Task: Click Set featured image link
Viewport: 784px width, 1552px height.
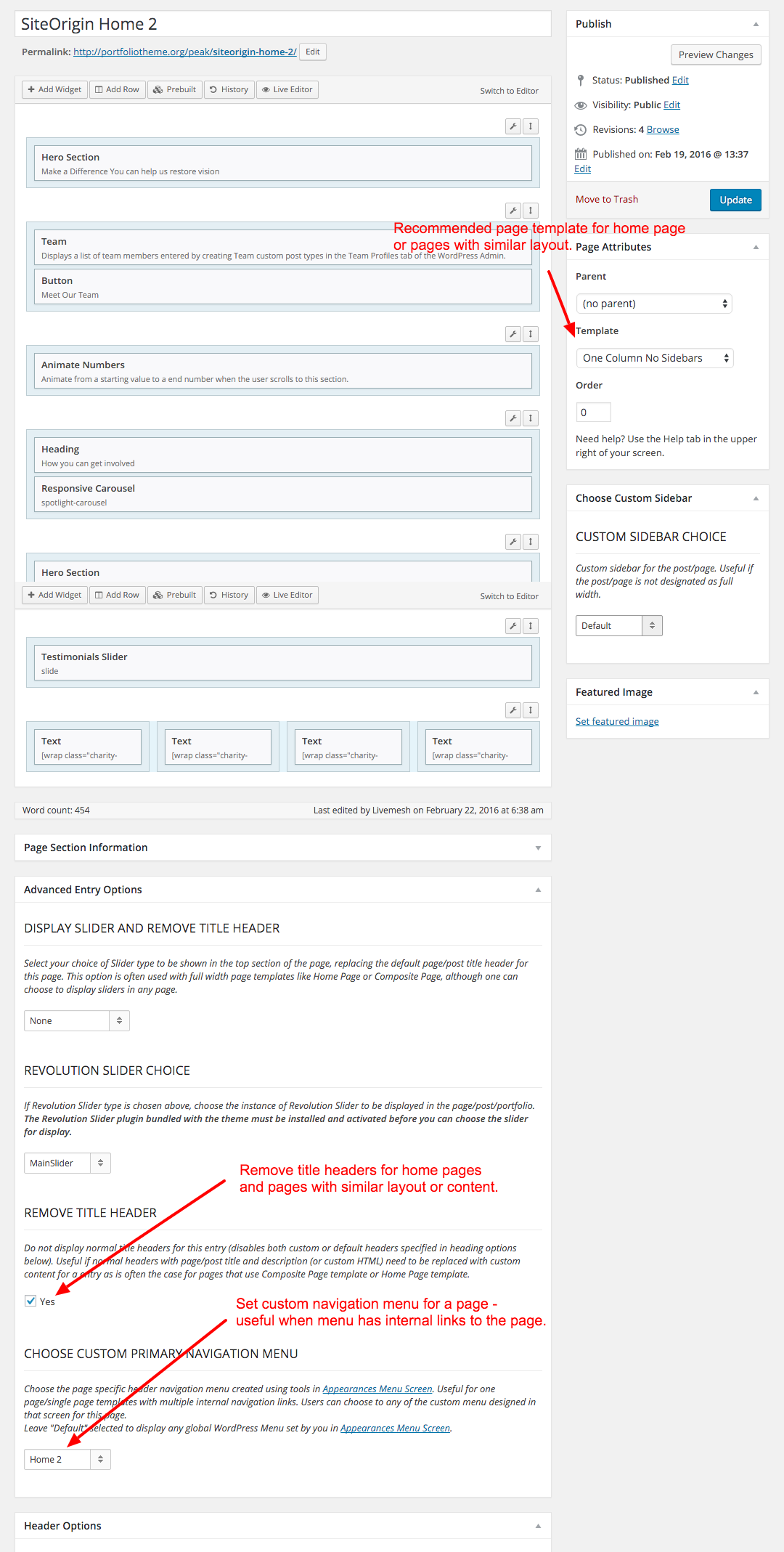Action: [x=617, y=721]
